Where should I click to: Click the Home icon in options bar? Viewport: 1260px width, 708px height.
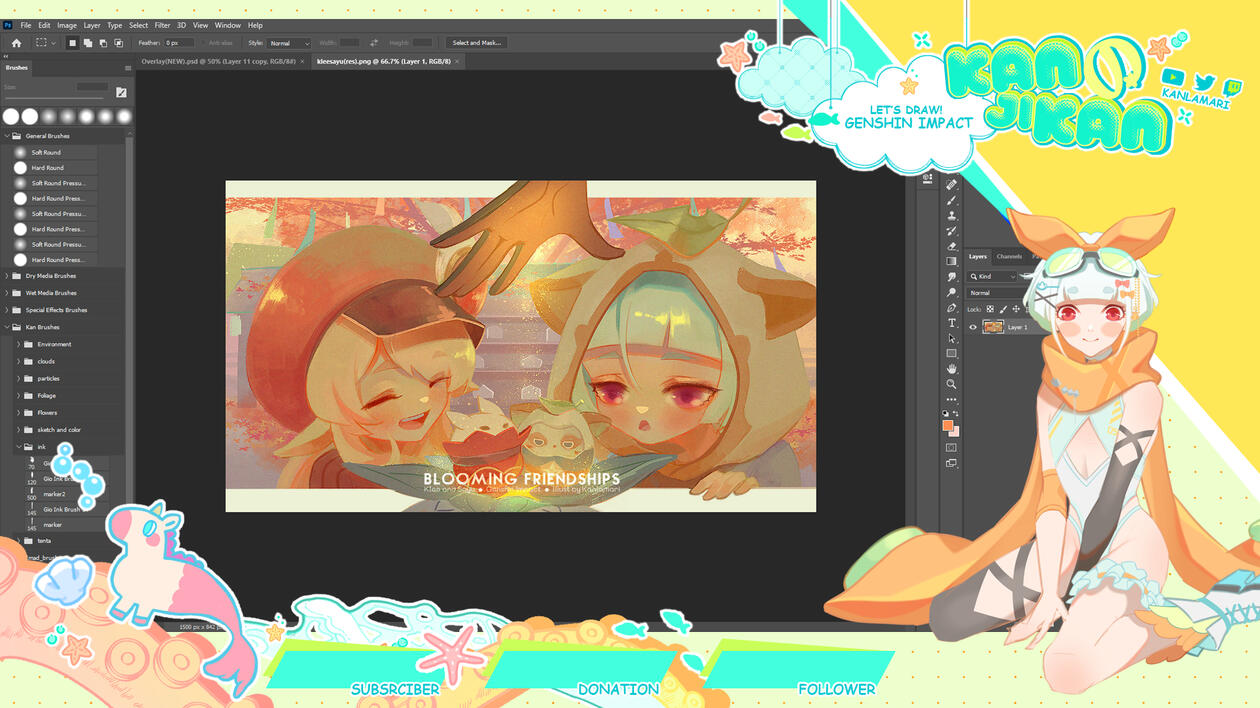tap(16, 43)
